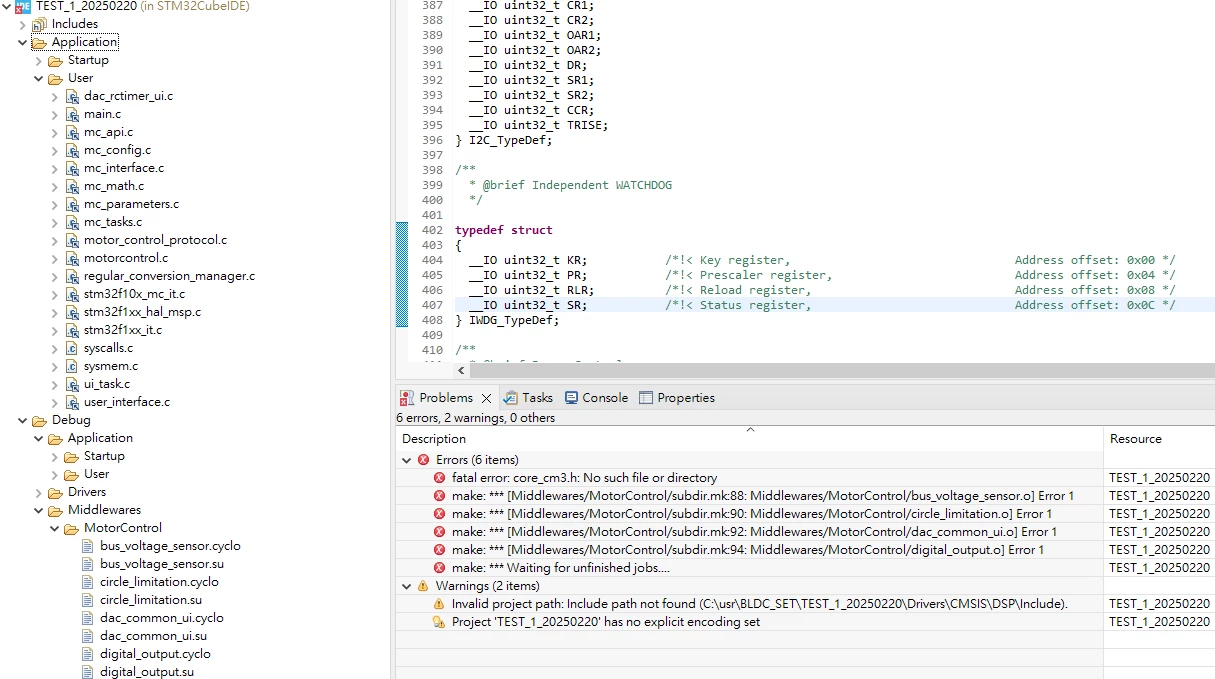Select the user_interface.c file
The image size is (1215, 679).
[x=127, y=402]
